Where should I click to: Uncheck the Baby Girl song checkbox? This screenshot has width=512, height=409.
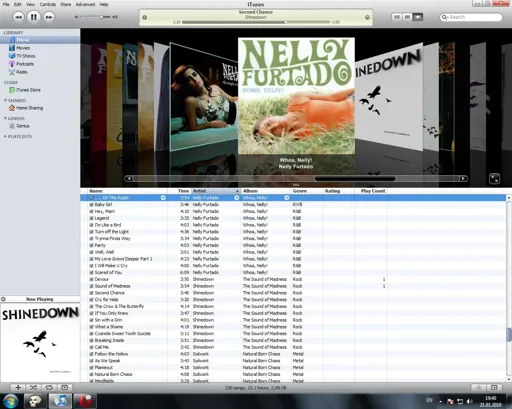[91, 205]
